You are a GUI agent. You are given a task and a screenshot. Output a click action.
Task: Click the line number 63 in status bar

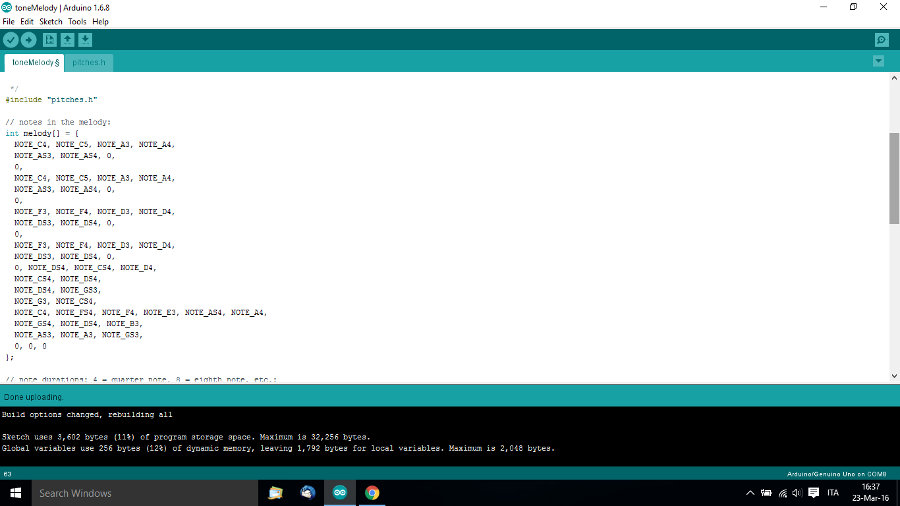[x=7, y=474]
